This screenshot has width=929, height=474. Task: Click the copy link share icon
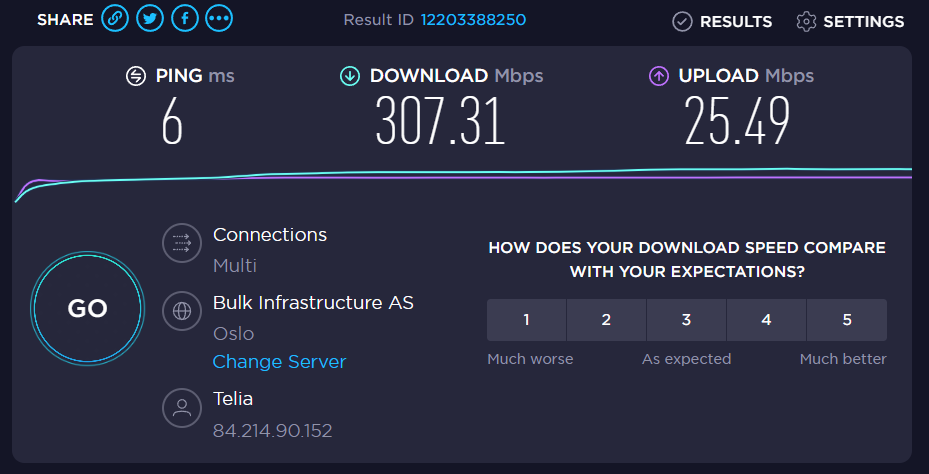point(116,19)
